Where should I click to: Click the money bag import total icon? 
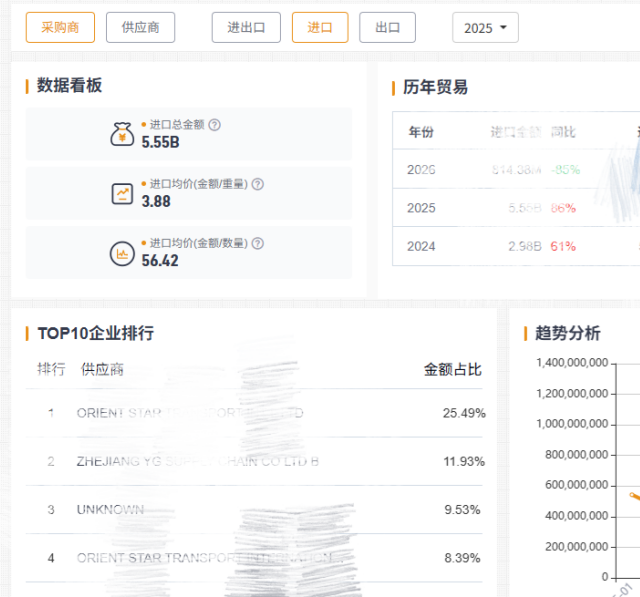[x=122, y=134]
